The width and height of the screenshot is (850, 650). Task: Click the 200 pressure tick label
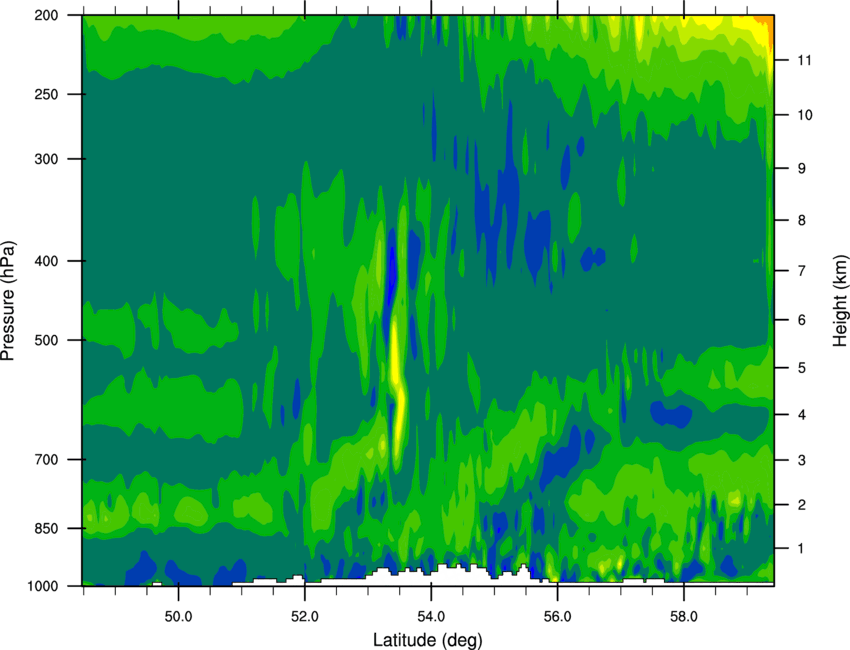(x=47, y=16)
